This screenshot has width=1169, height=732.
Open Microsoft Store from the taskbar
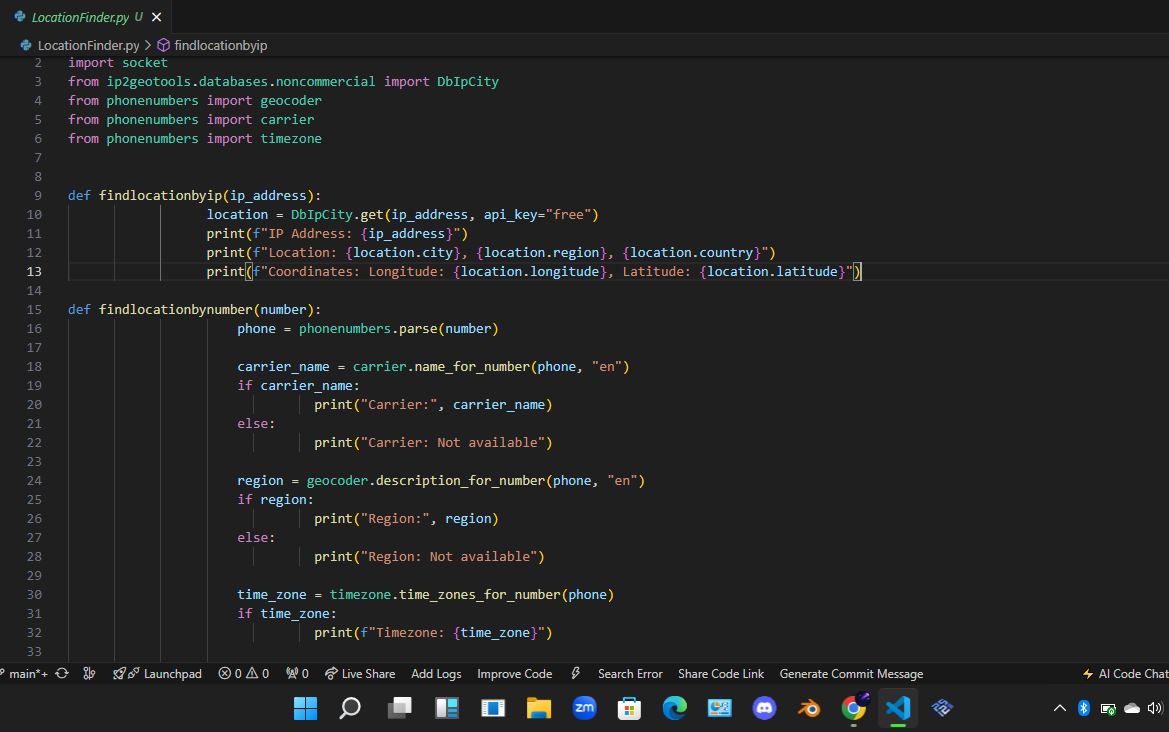click(x=629, y=708)
